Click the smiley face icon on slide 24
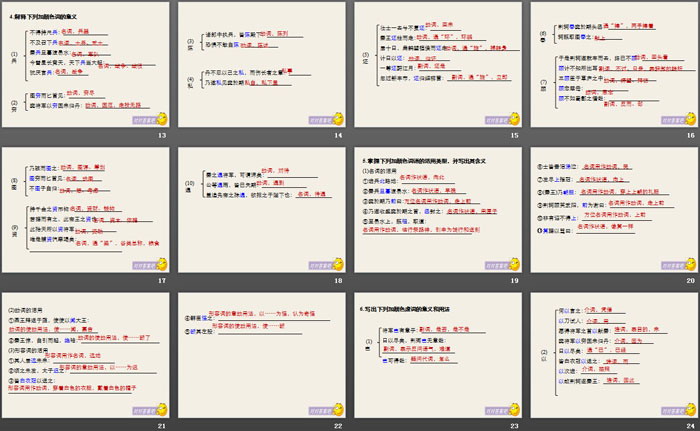 pyautogui.click(x=691, y=410)
